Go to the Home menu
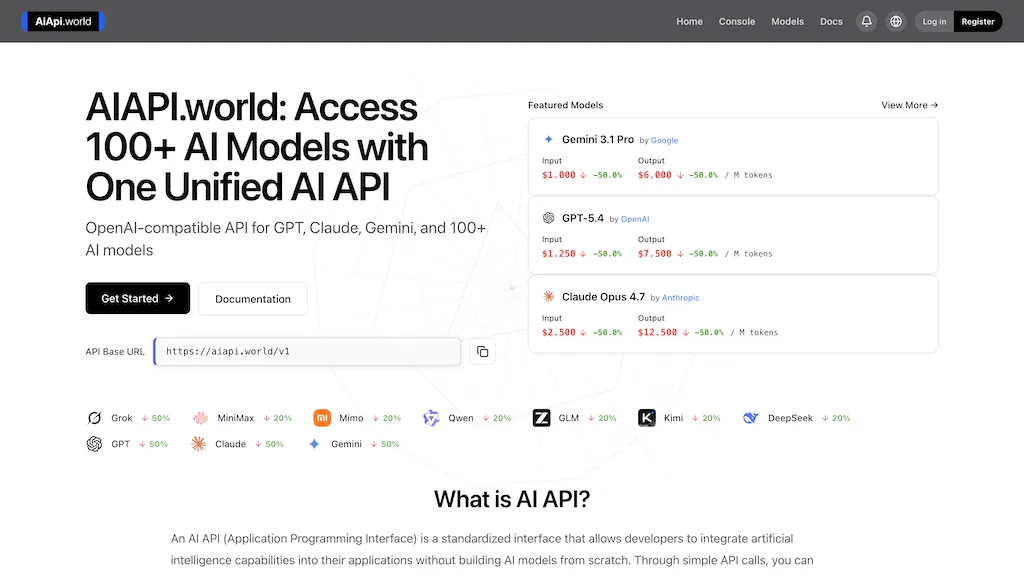 689,22
